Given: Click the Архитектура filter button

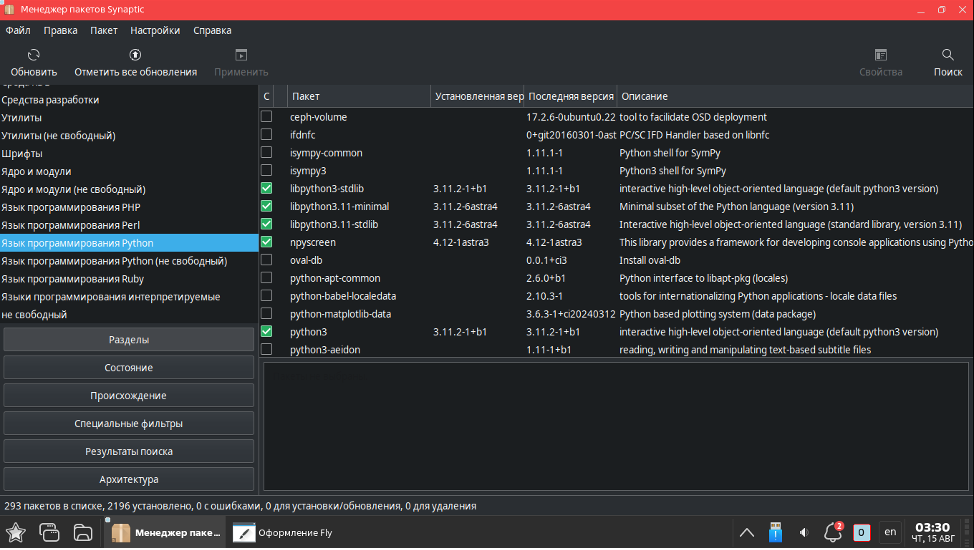Looking at the screenshot, I should tap(128, 479).
